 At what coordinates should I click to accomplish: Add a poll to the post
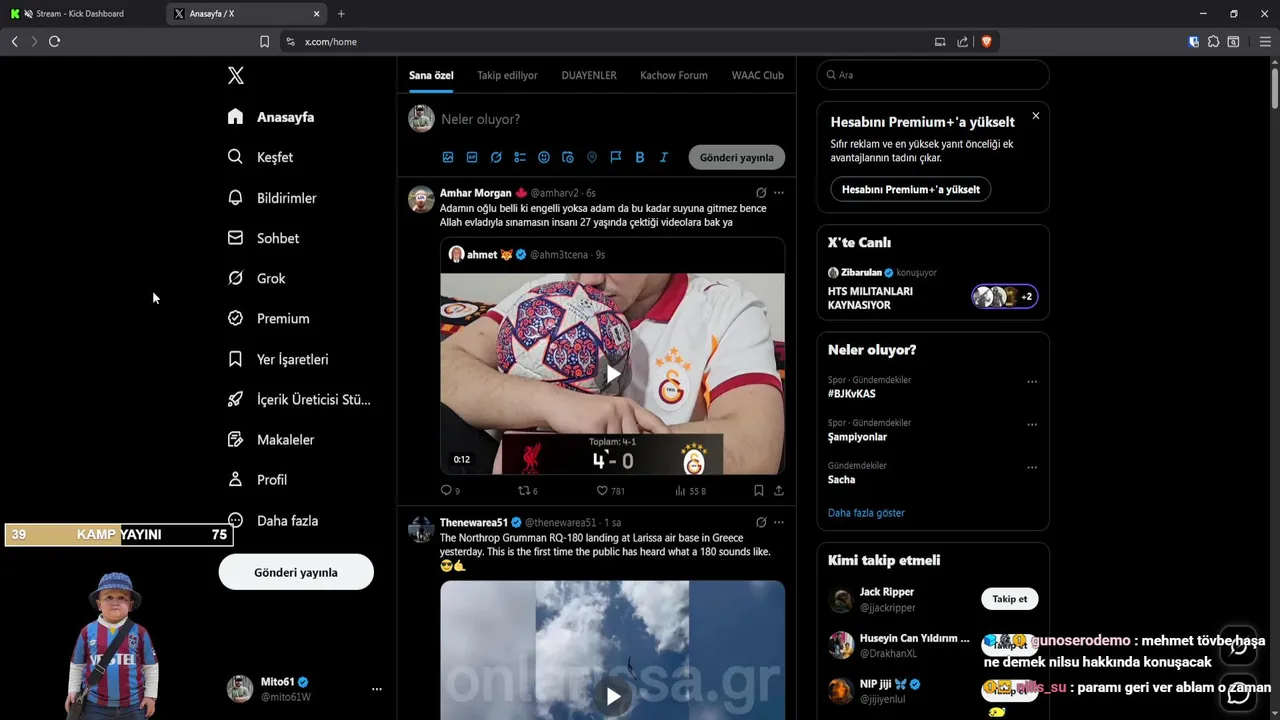tap(520, 157)
